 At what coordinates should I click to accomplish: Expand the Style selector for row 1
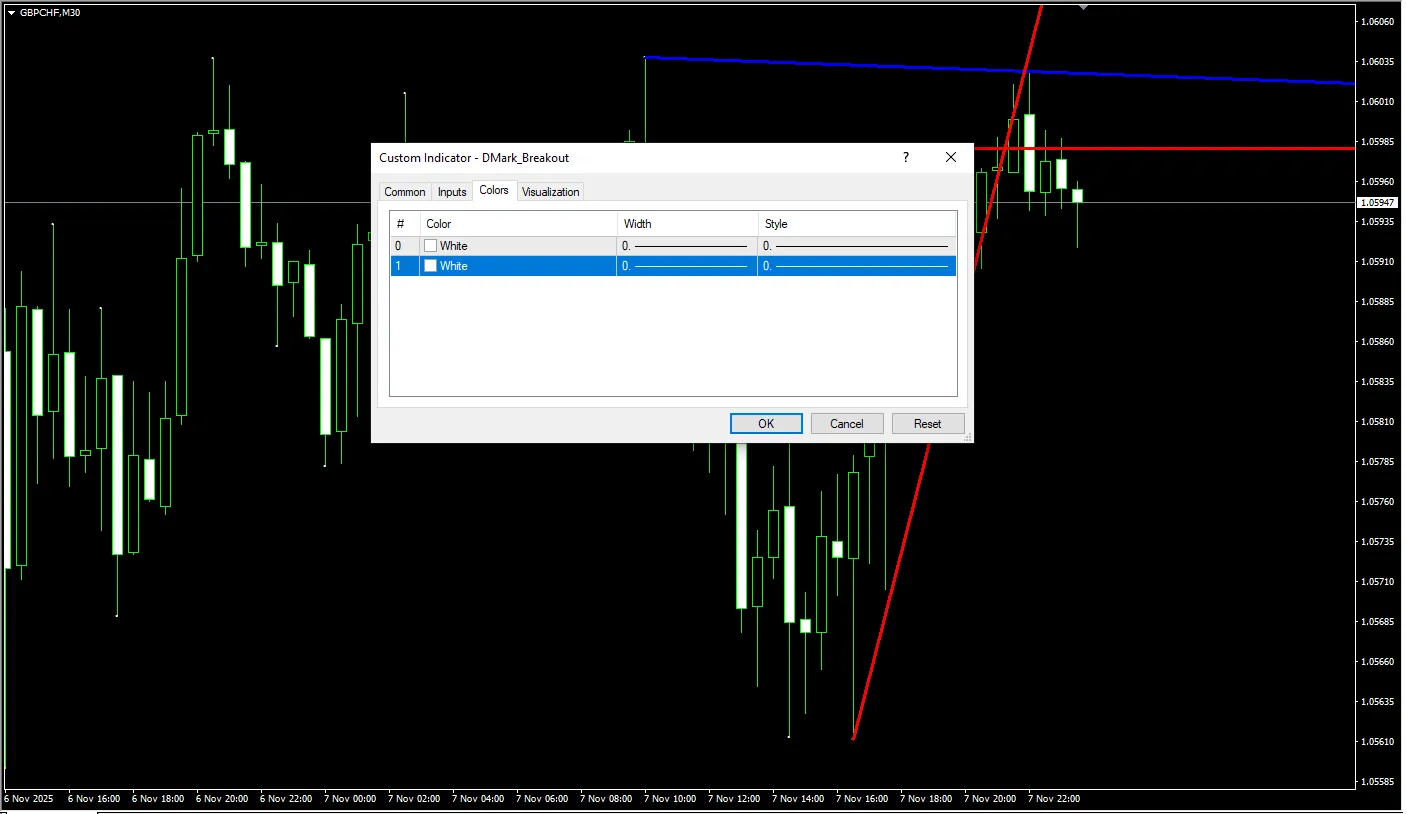click(856, 266)
